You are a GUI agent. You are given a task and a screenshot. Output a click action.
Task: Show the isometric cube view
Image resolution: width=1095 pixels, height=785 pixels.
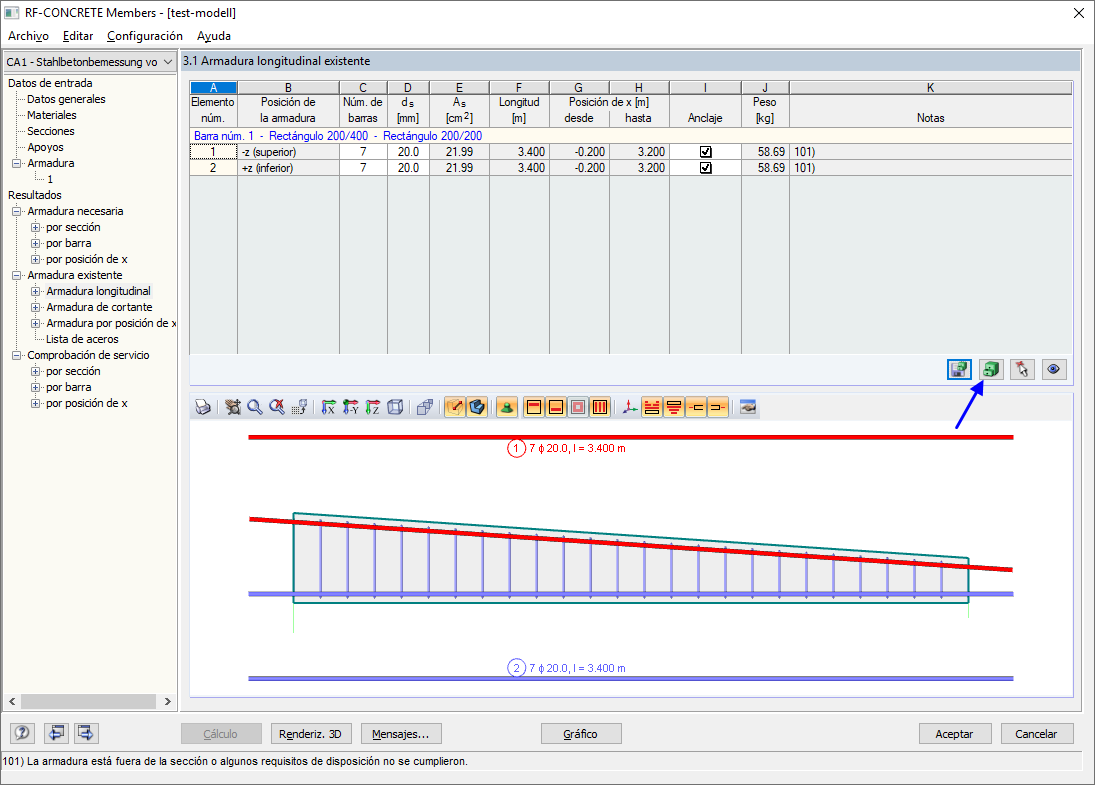pyautogui.click(x=395, y=407)
